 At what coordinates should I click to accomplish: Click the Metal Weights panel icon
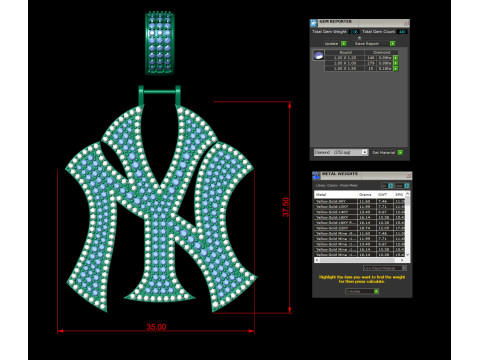click(316, 175)
